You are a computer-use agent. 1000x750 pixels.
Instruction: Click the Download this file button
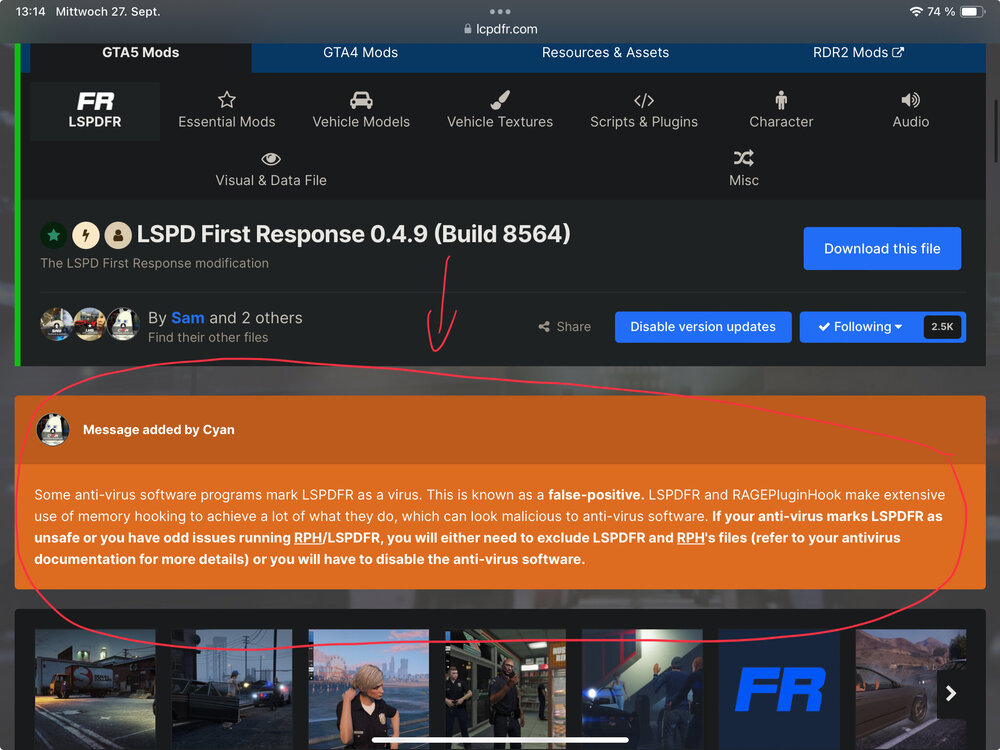pos(882,249)
